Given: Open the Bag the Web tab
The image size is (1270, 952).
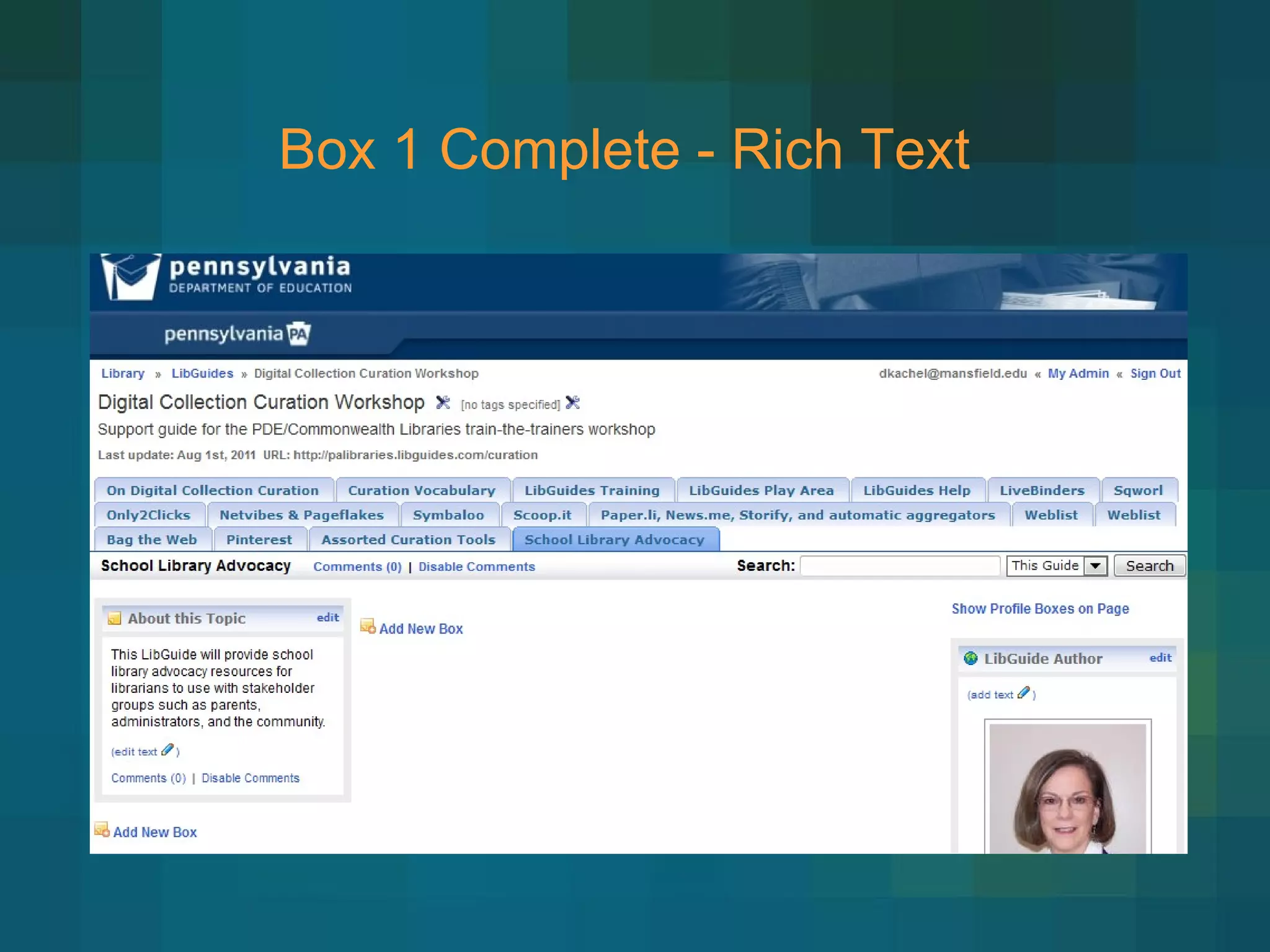Looking at the screenshot, I should click(x=152, y=540).
